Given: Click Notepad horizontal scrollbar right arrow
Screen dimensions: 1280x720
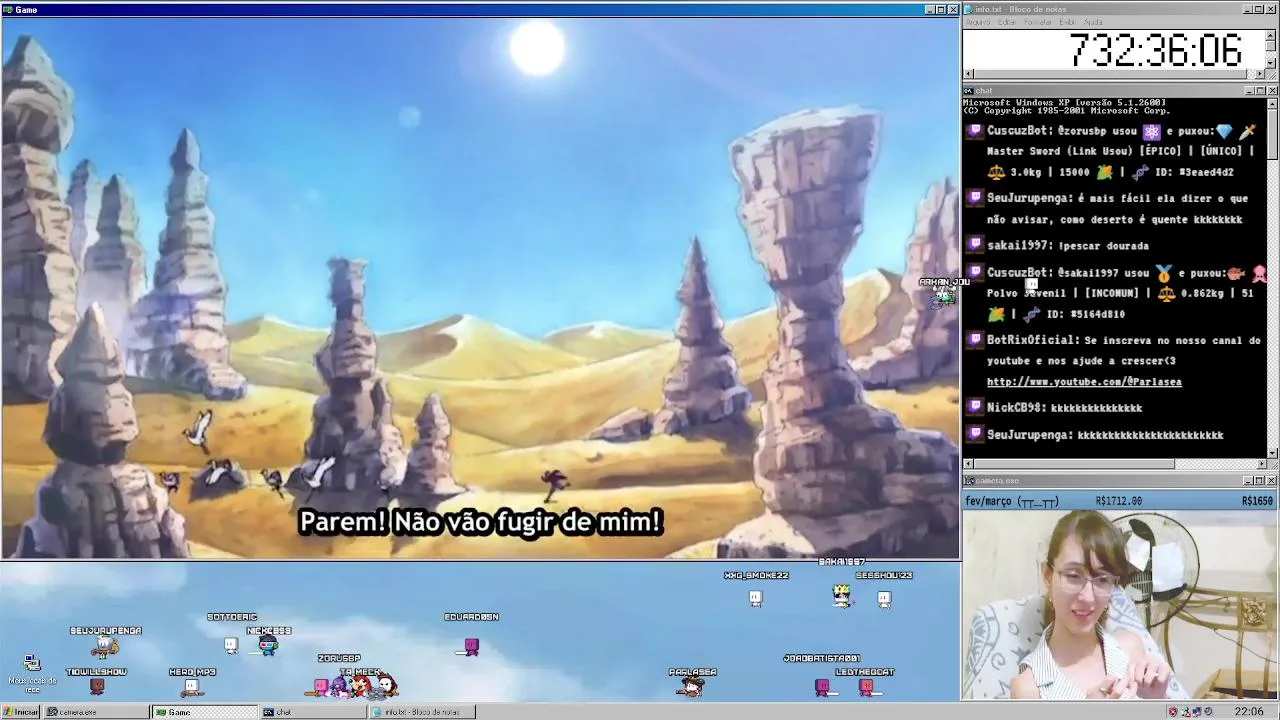Looking at the screenshot, I should pos(1260,74).
